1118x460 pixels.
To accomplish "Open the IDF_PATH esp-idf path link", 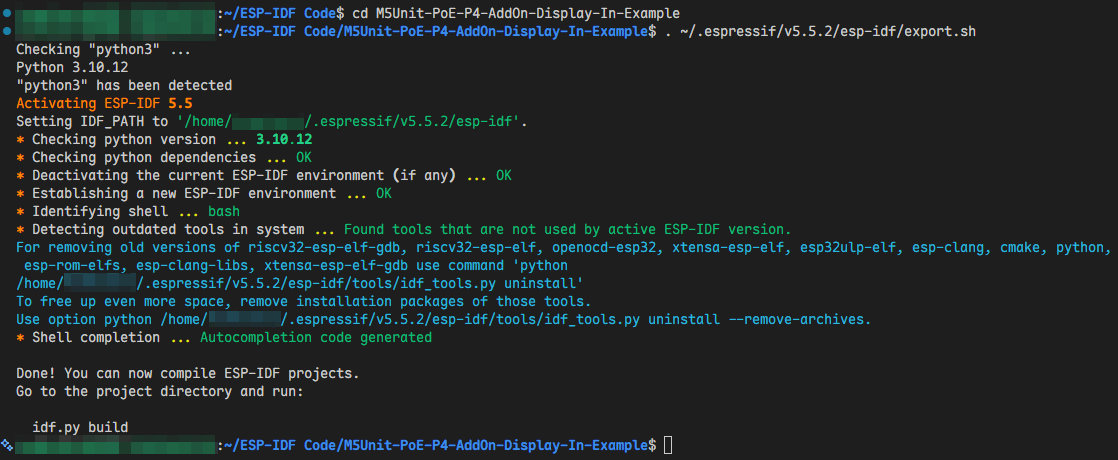I will click(351, 121).
